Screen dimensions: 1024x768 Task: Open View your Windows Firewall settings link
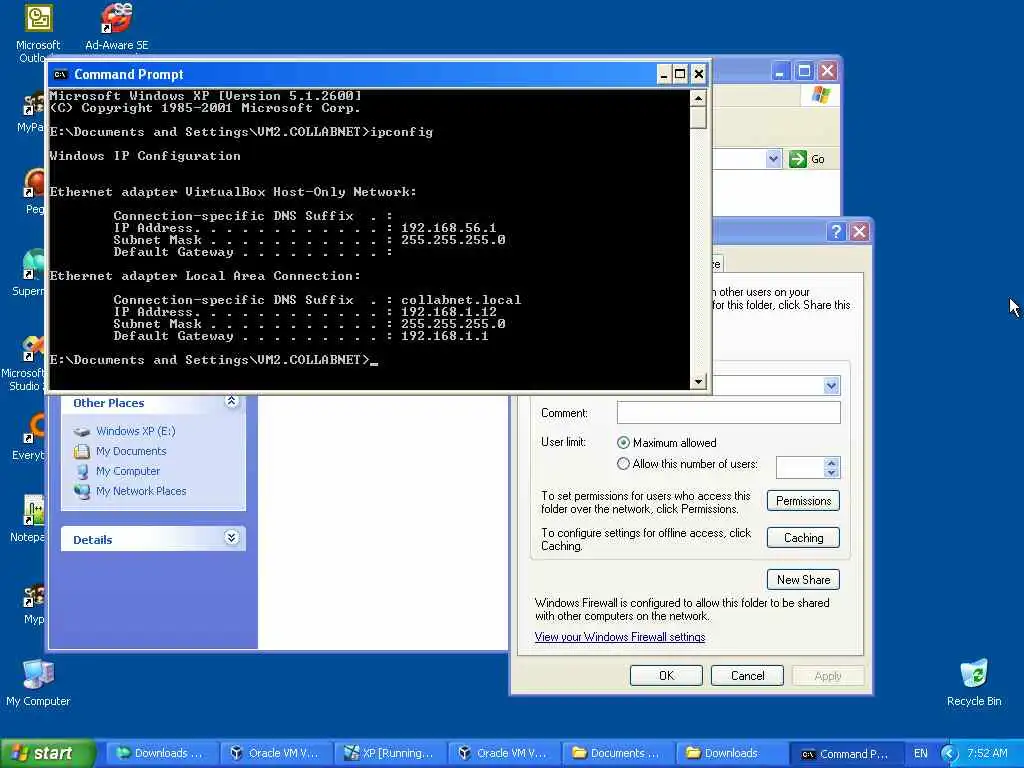click(620, 637)
